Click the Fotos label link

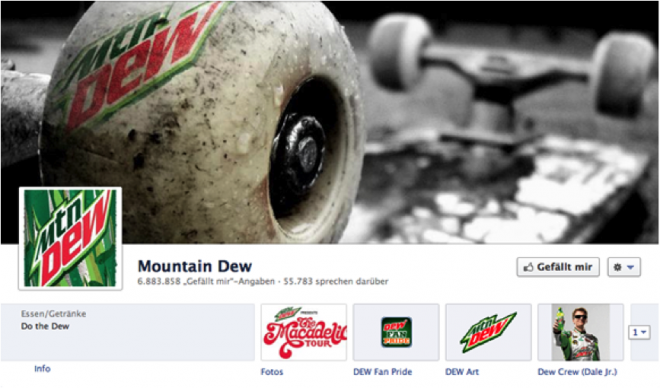[x=272, y=372]
